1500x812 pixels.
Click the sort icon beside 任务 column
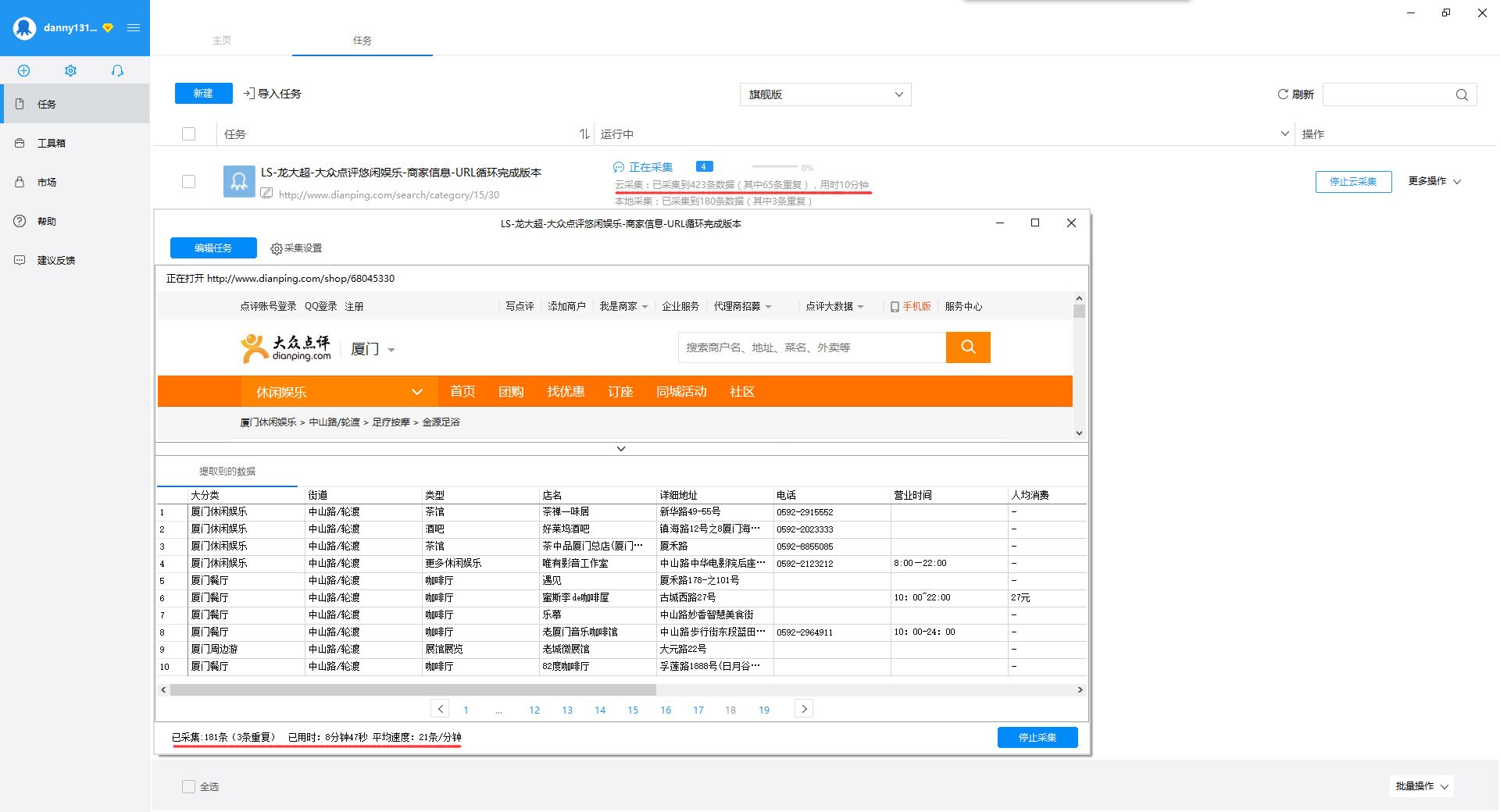(x=584, y=134)
